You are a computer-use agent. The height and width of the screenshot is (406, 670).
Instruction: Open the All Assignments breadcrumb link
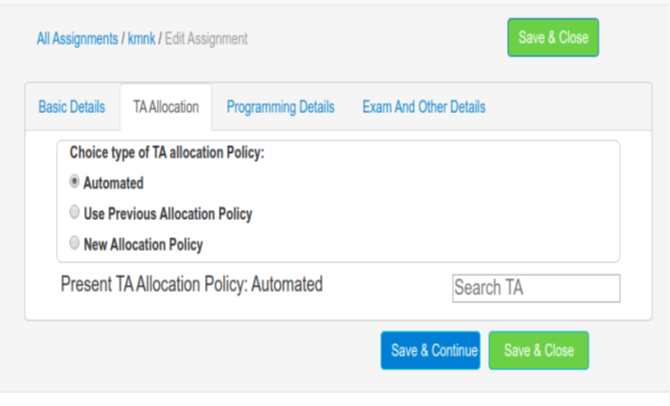76,39
